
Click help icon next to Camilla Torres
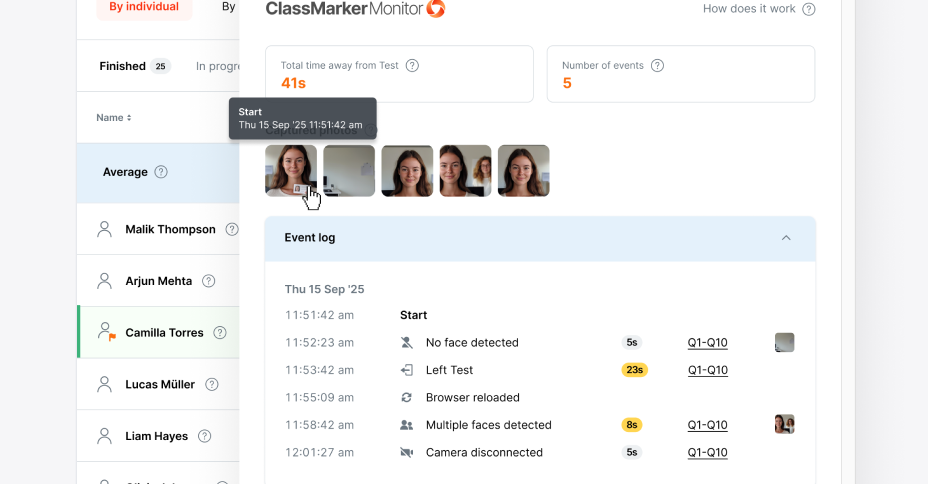pyautogui.click(x=220, y=333)
